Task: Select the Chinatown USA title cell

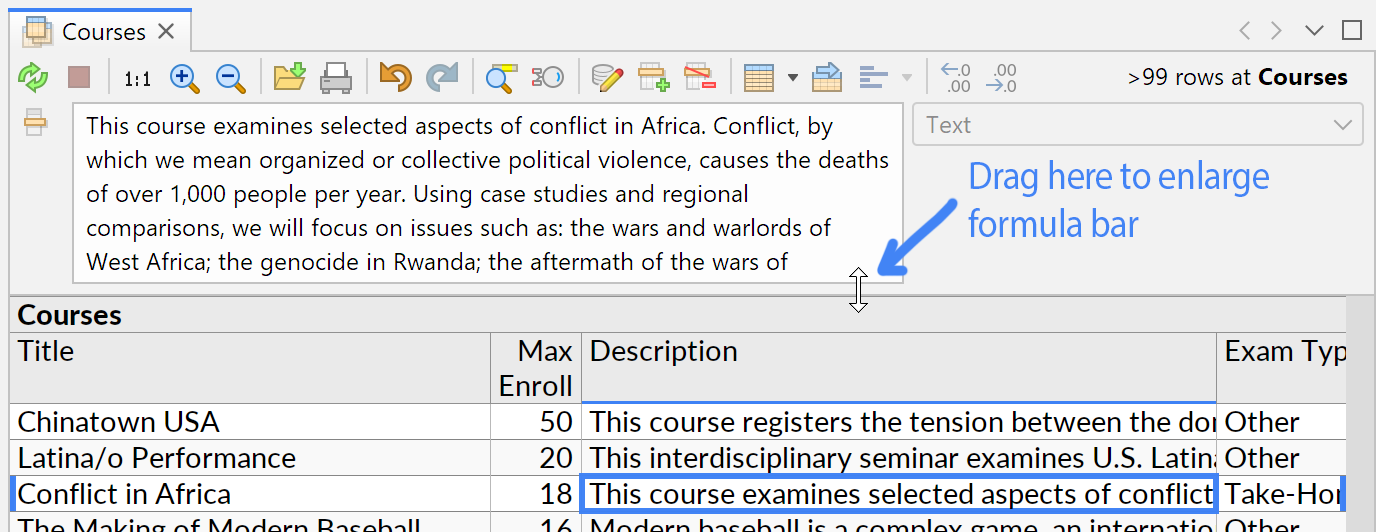Action: pyautogui.click(x=250, y=422)
